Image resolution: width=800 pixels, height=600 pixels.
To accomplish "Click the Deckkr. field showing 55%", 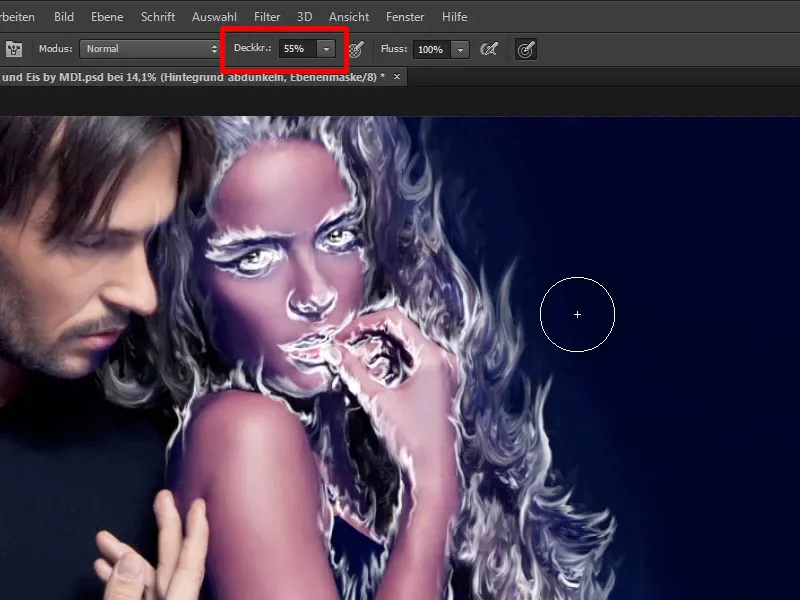I will (x=295, y=49).
